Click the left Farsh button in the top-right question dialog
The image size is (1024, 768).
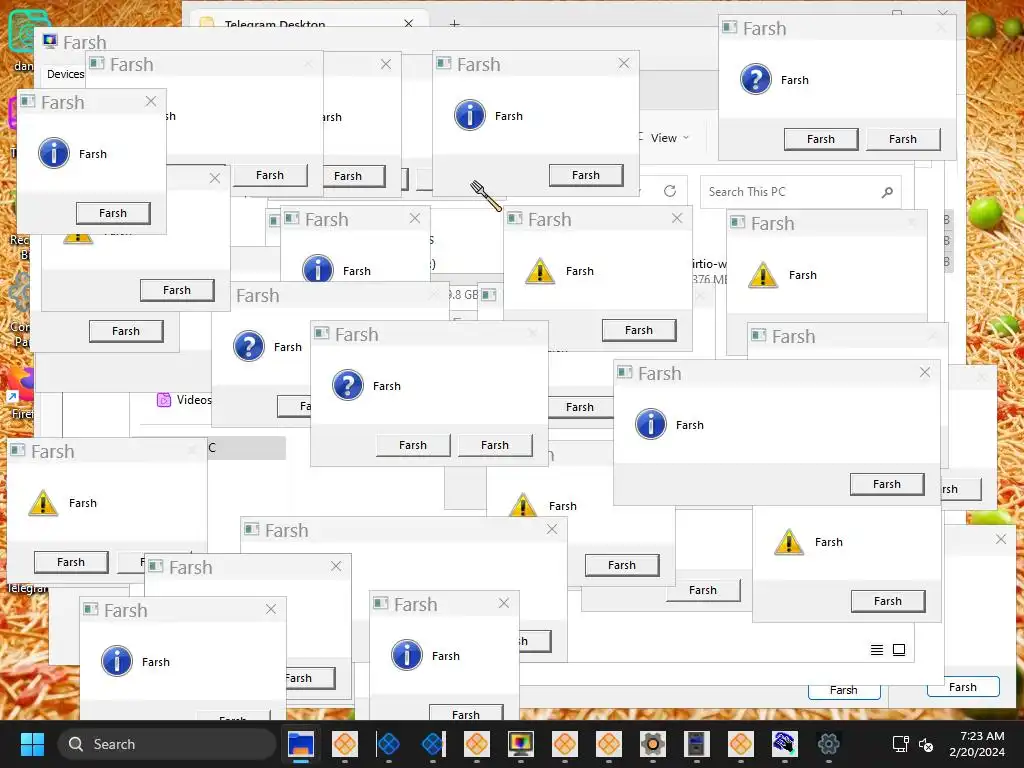click(821, 139)
